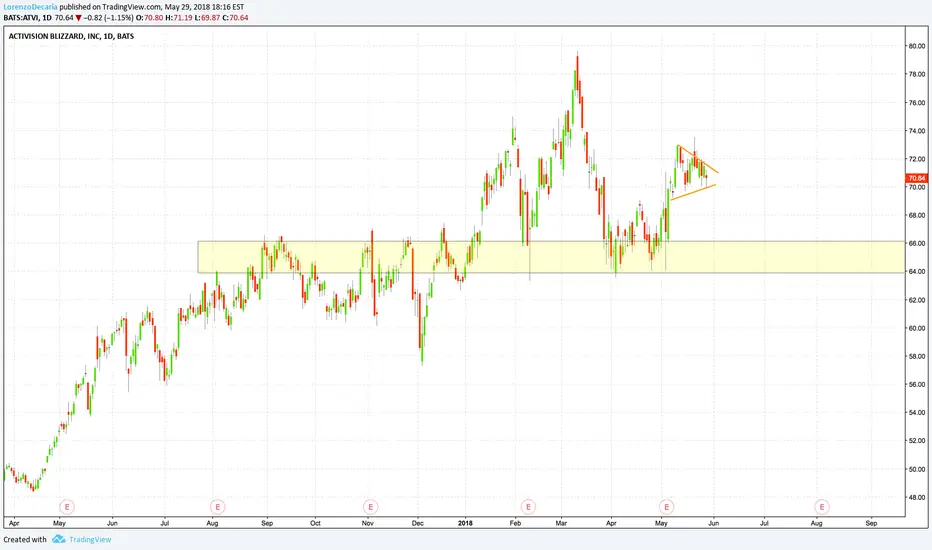932x550 pixels.
Task: Click the O:70.80 open value
Action: click(x=149, y=18)
